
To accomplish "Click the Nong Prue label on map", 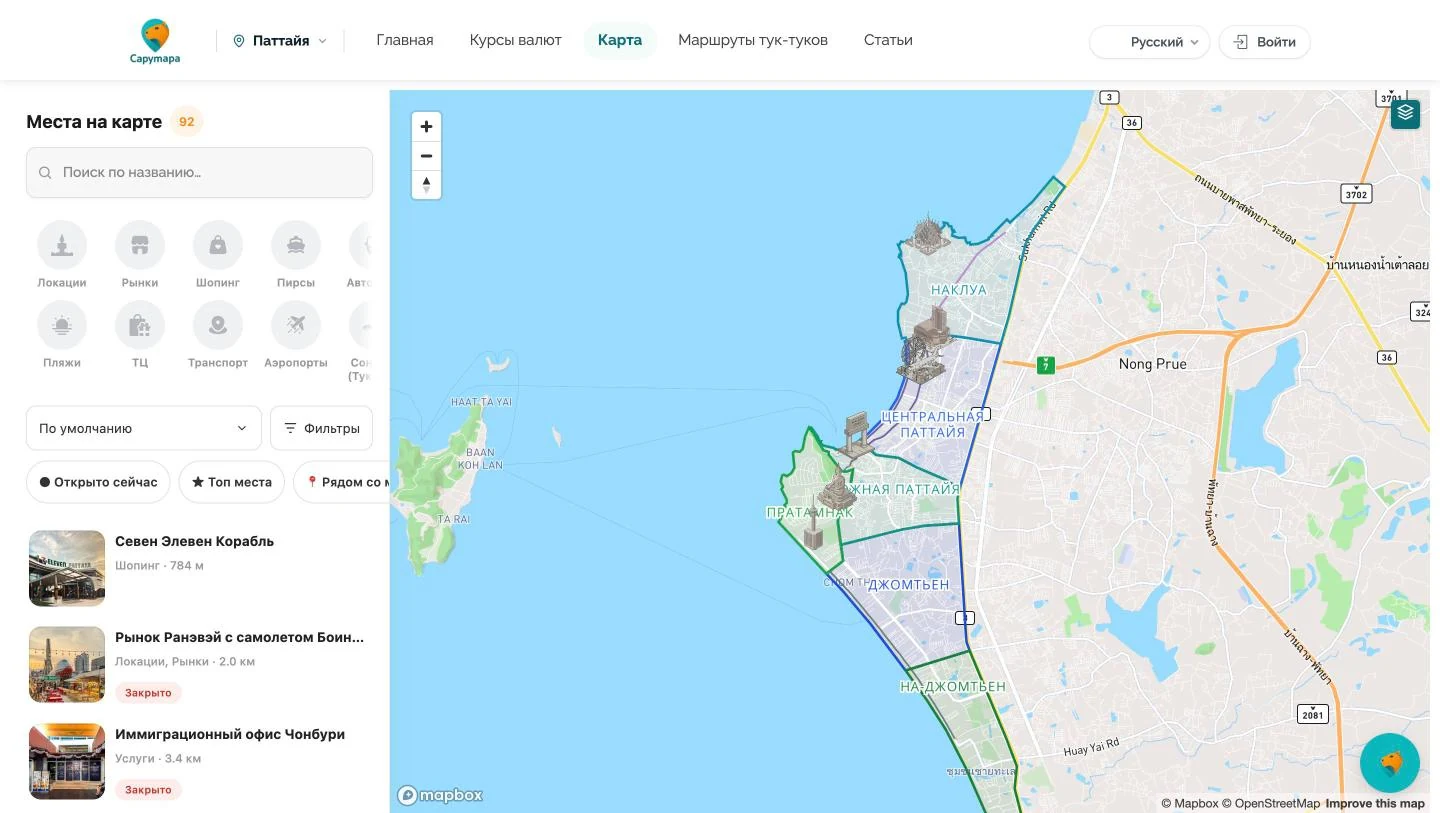I will [x=1153, y=364].
